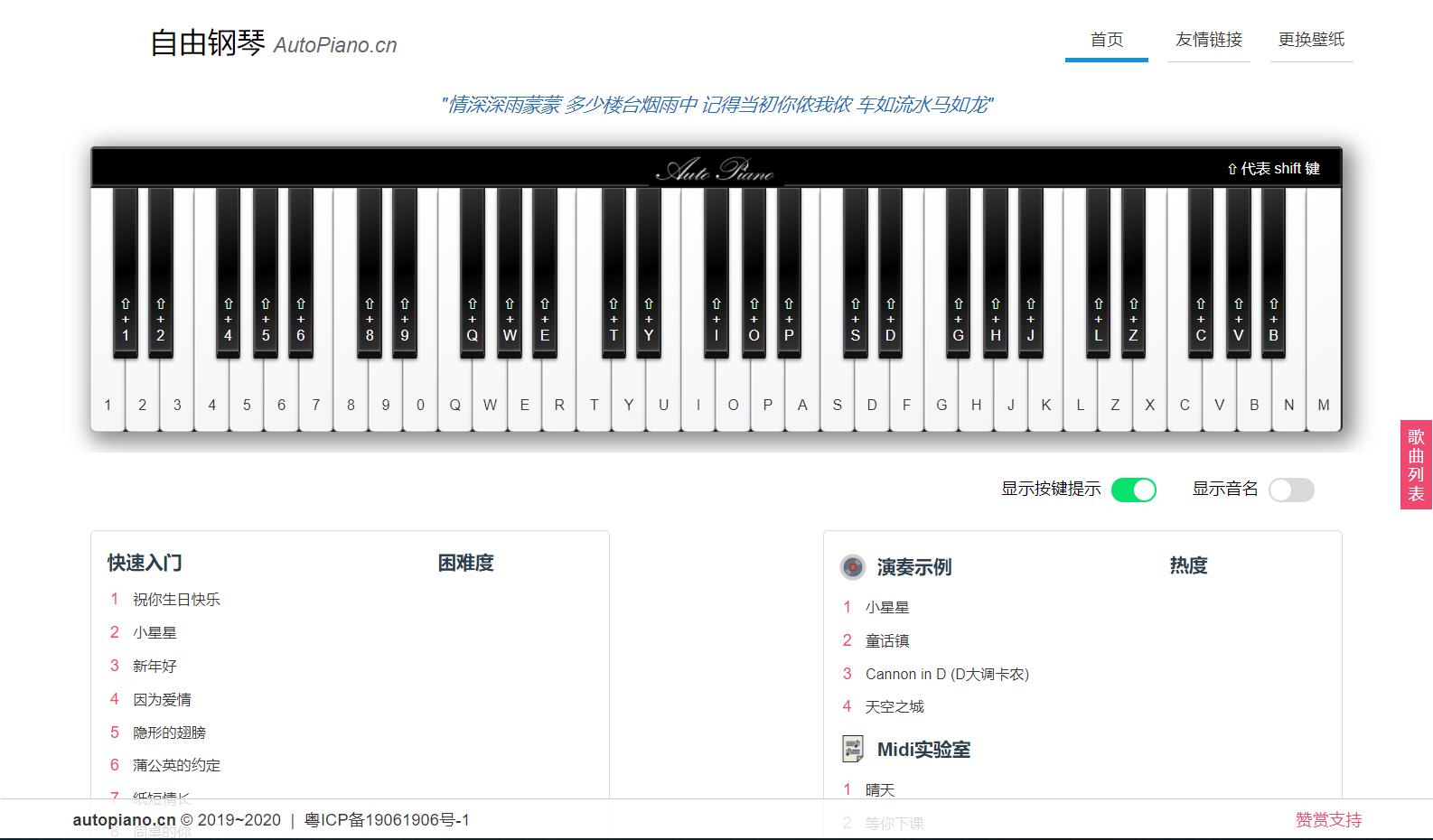Viewport: 1433px width, 840px height.
Task: Click the 自由钢琴 site title
Action: click(x=208, y=42)
